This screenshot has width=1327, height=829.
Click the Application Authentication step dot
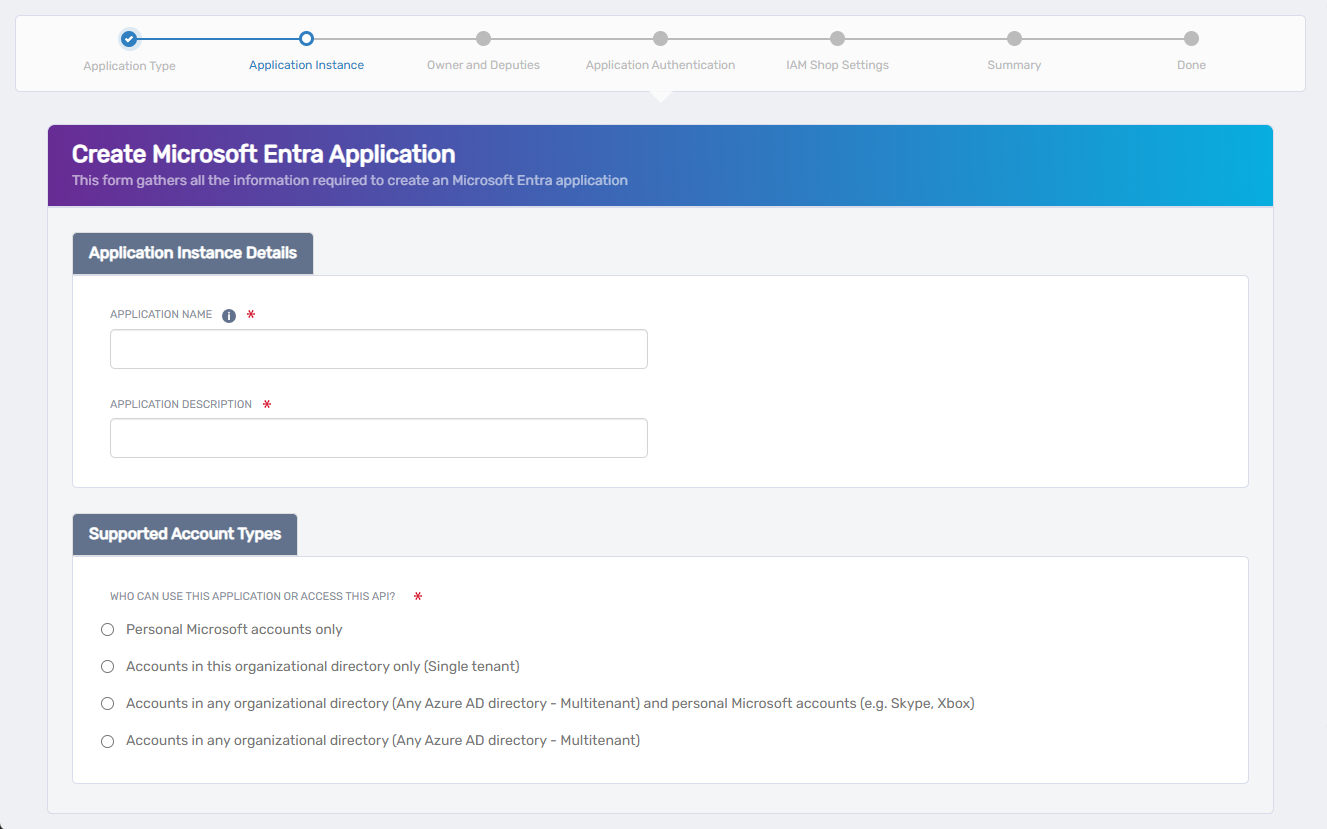[660, 39]
